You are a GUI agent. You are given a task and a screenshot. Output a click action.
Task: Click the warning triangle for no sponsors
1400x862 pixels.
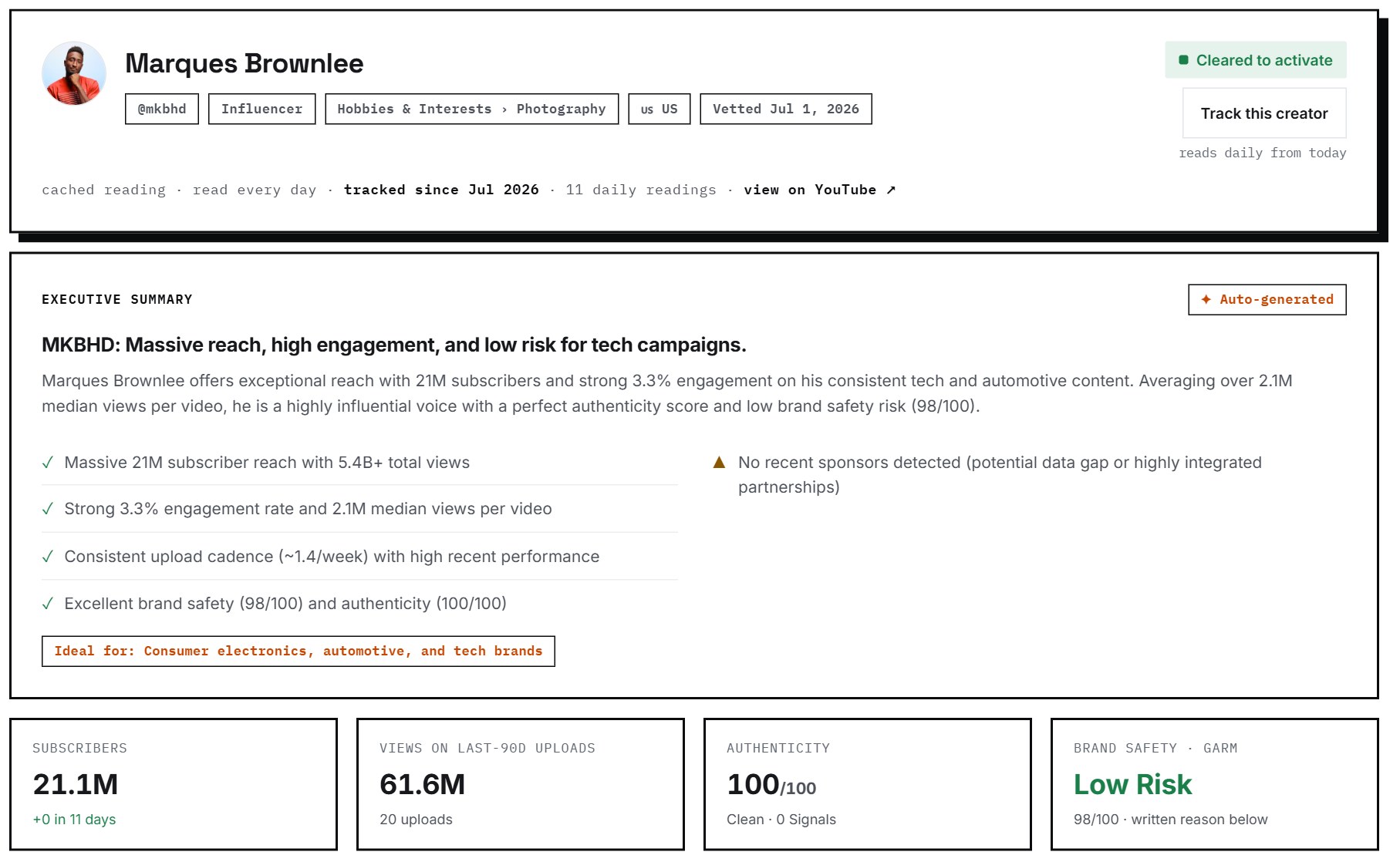(x=719, y=462)
